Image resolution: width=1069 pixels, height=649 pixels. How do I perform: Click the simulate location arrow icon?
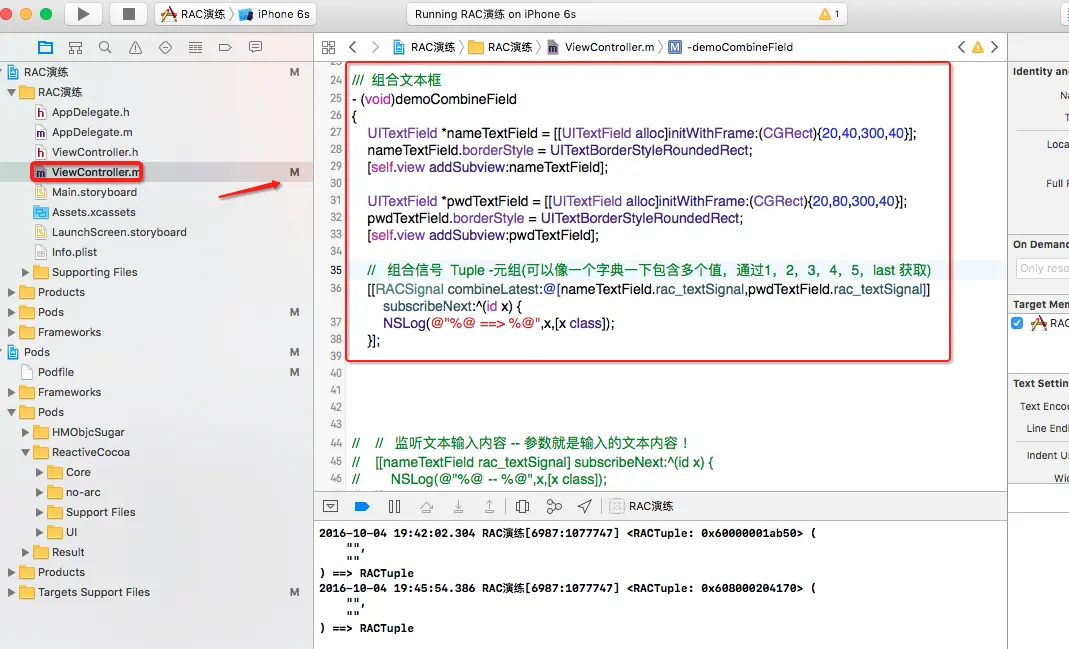click(584, 506)
